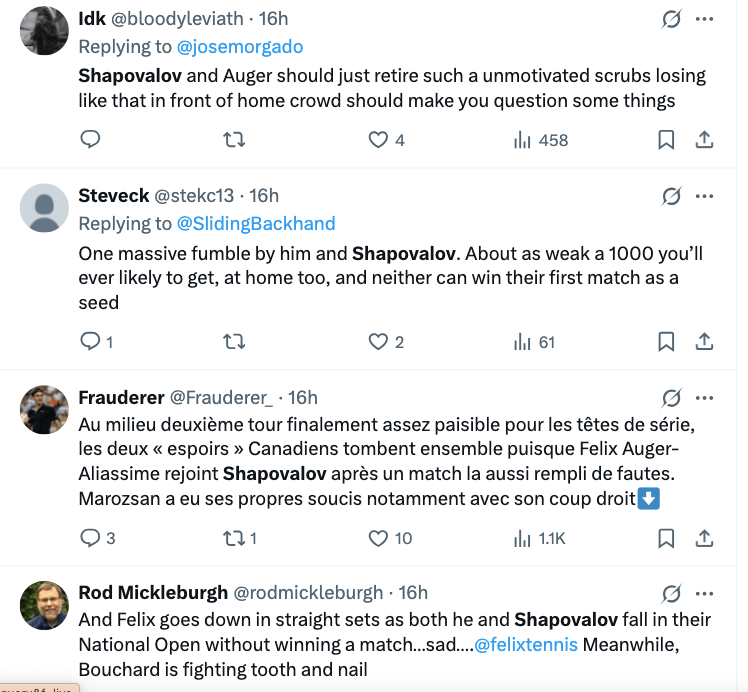Repost the Frauderer tweet
Viewport: 748px width, 692px height.
point(234,538)
